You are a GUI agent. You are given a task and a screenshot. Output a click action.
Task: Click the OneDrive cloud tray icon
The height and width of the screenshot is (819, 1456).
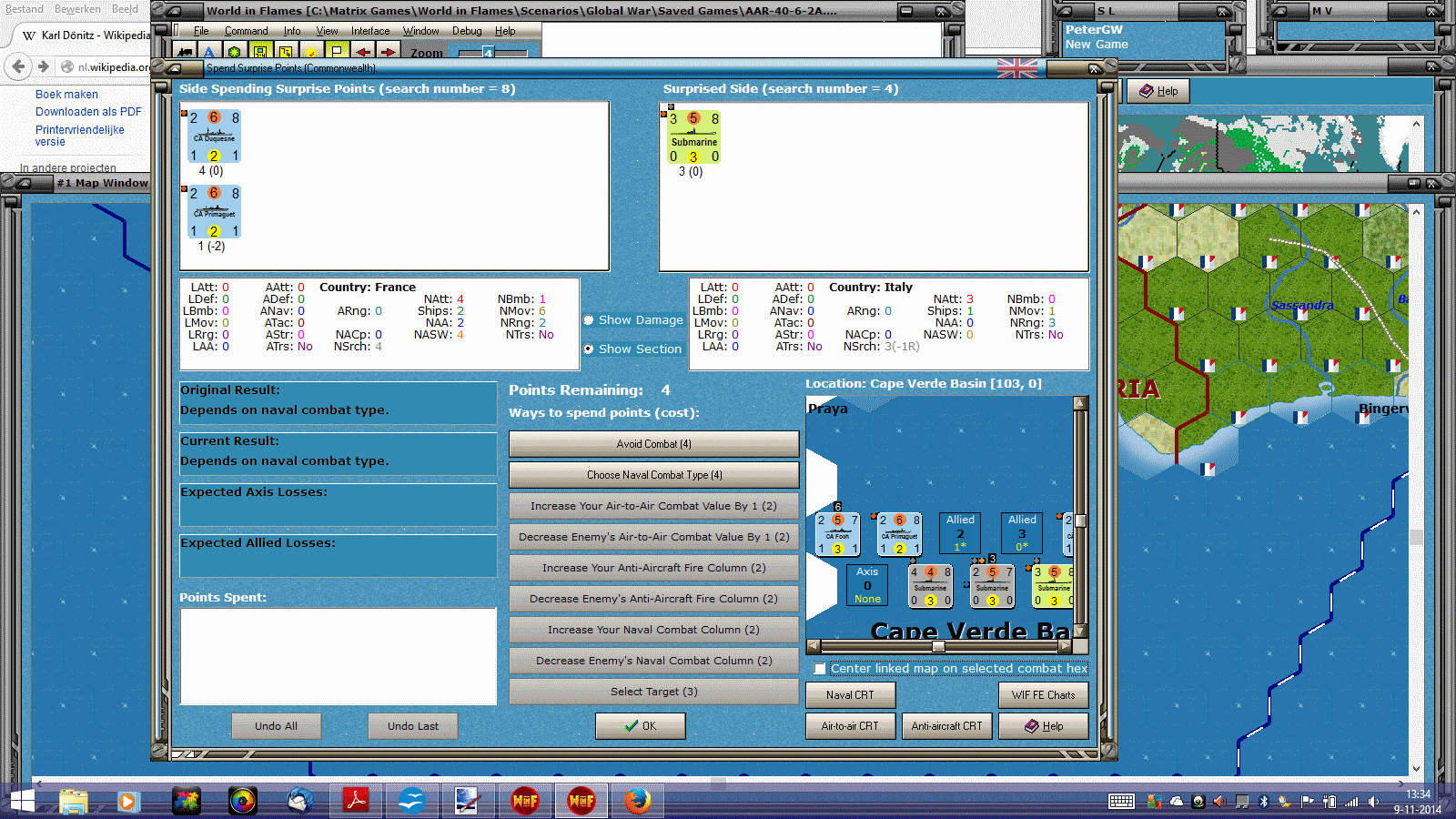pos(1177,802)
